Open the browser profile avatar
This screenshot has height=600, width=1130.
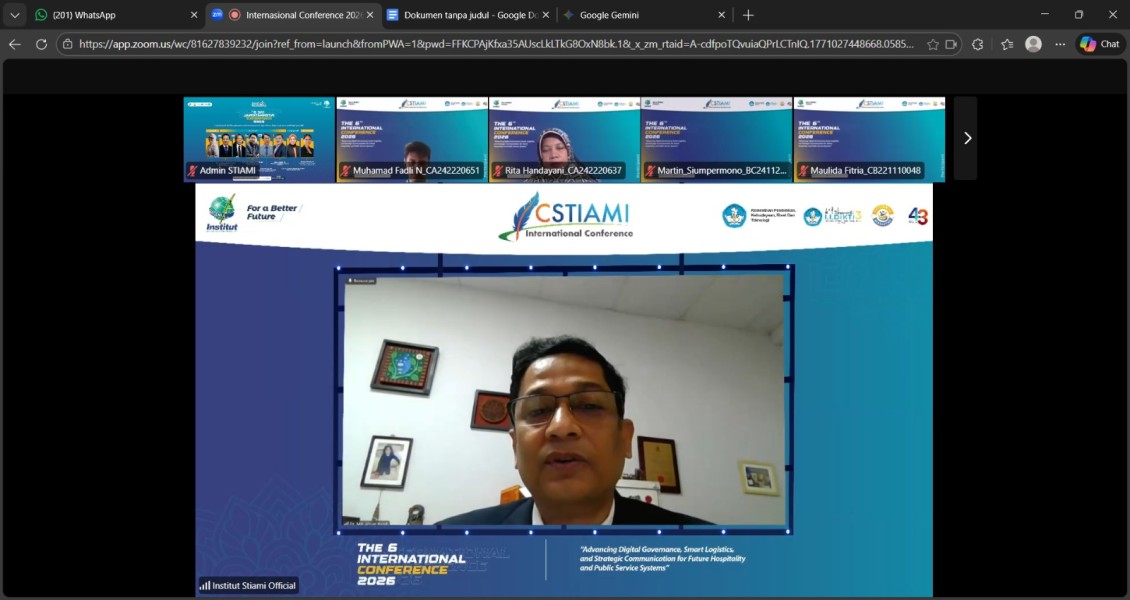click(1033, 44)
